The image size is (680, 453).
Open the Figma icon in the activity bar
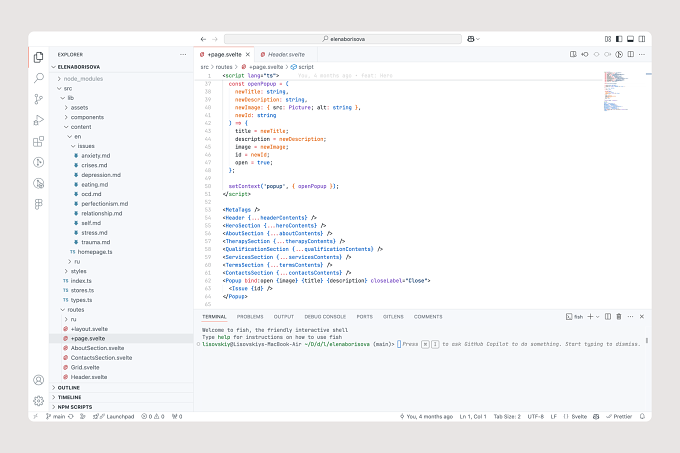click(x=39, y=204)
